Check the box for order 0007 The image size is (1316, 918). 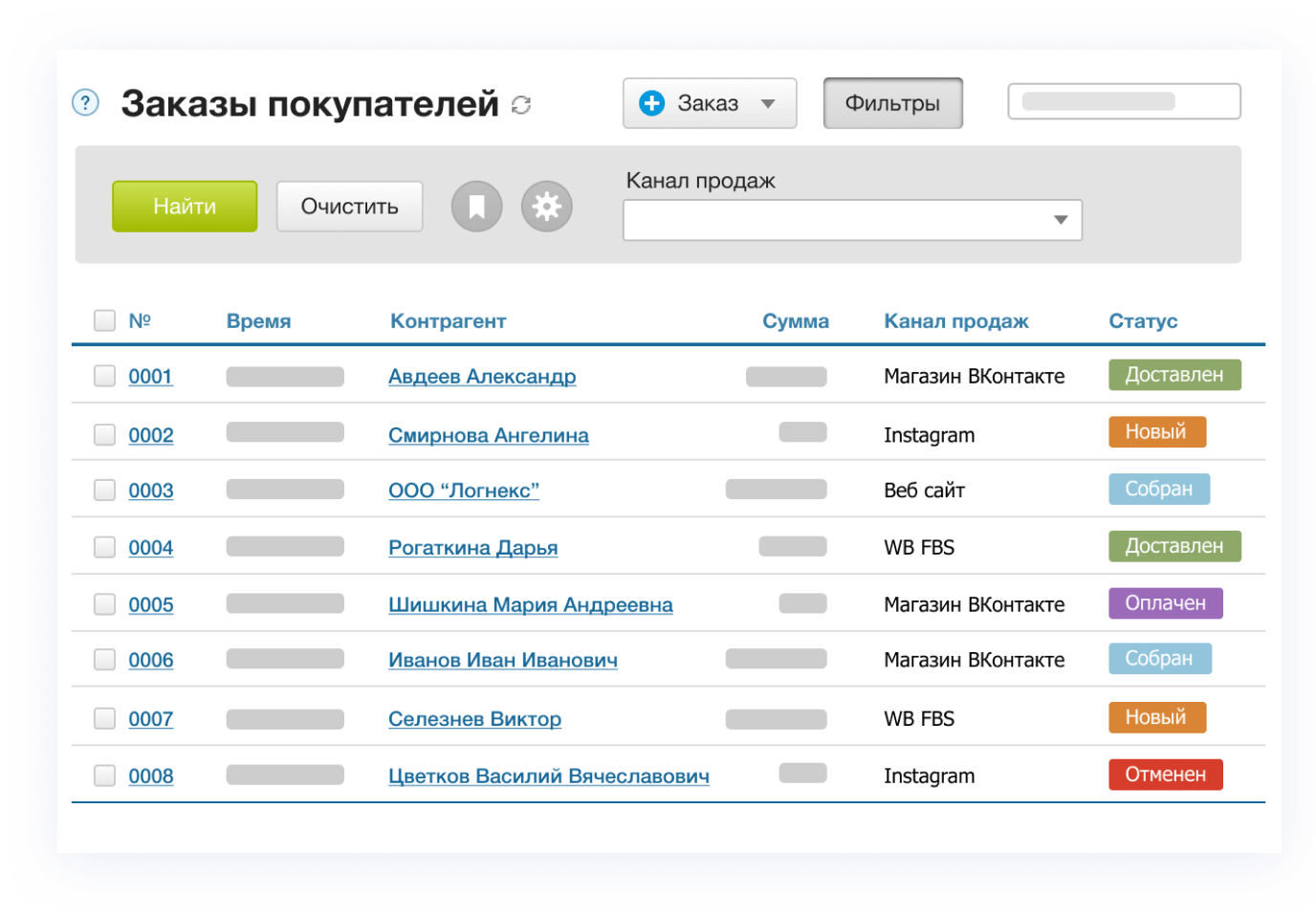click(x=105, y=718)
